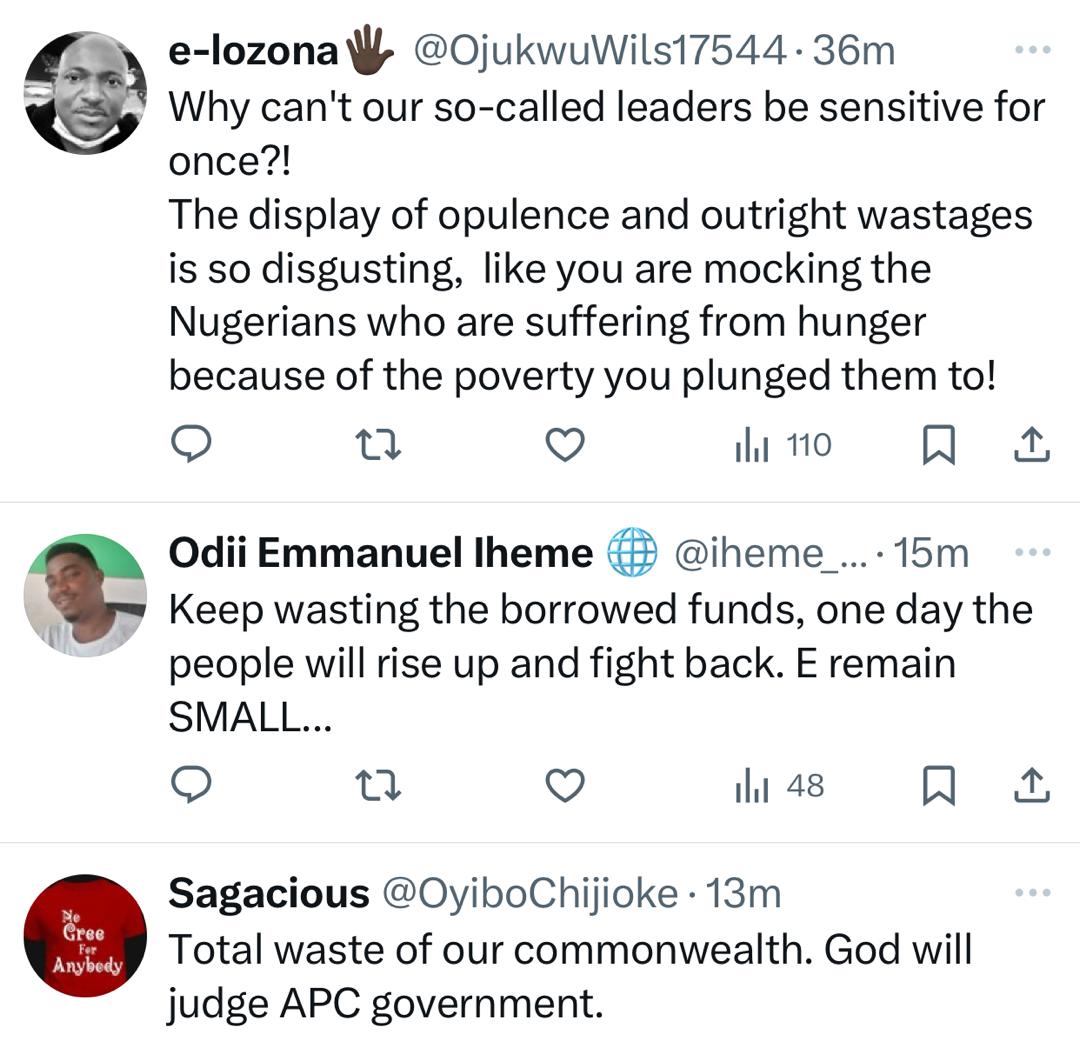1080x1040 pixels.
Task: Retweet e-lozona's post about leaders
Action: [x=379, y=445]
